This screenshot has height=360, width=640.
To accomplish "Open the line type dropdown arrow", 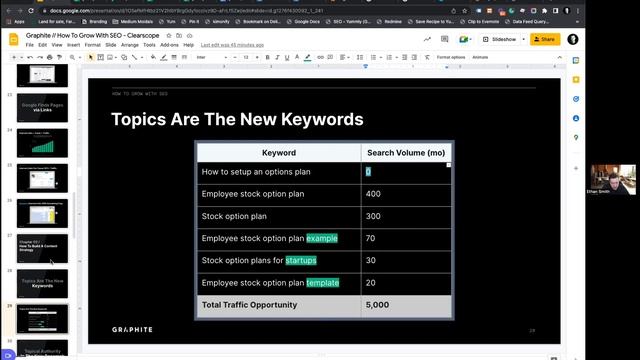I will (142, 58).
